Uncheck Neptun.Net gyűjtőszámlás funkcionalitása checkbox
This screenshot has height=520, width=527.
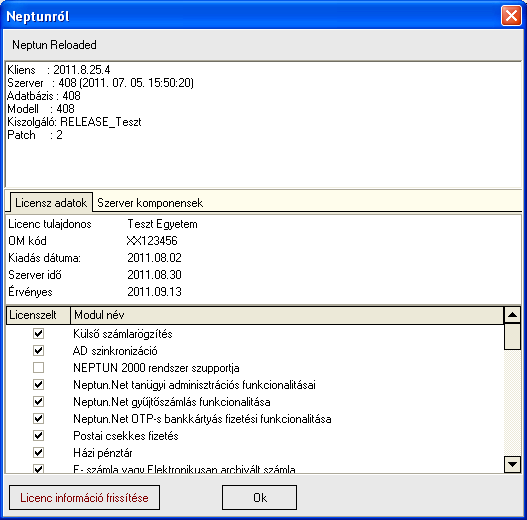click(38, 401)
